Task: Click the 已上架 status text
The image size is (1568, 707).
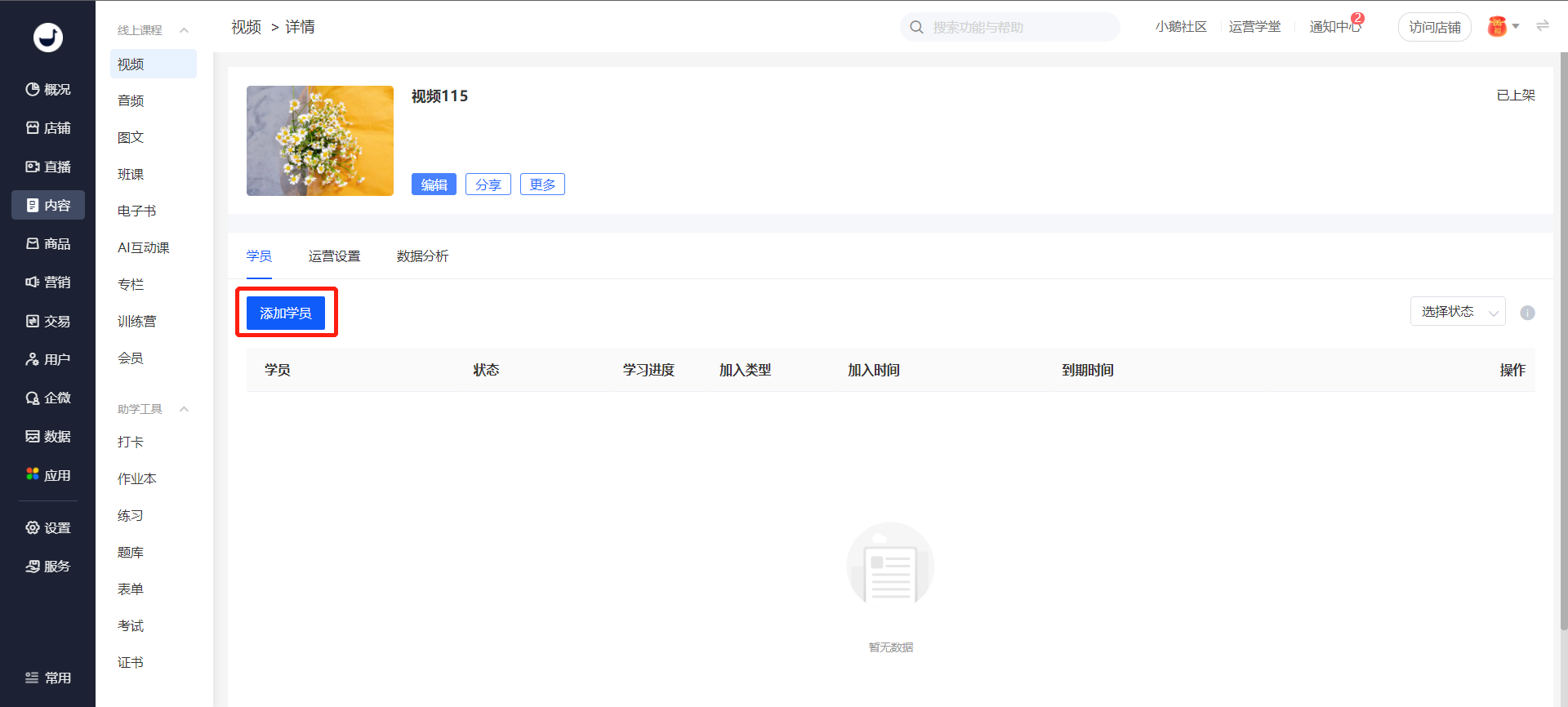Action: [x=1516, y=96]
